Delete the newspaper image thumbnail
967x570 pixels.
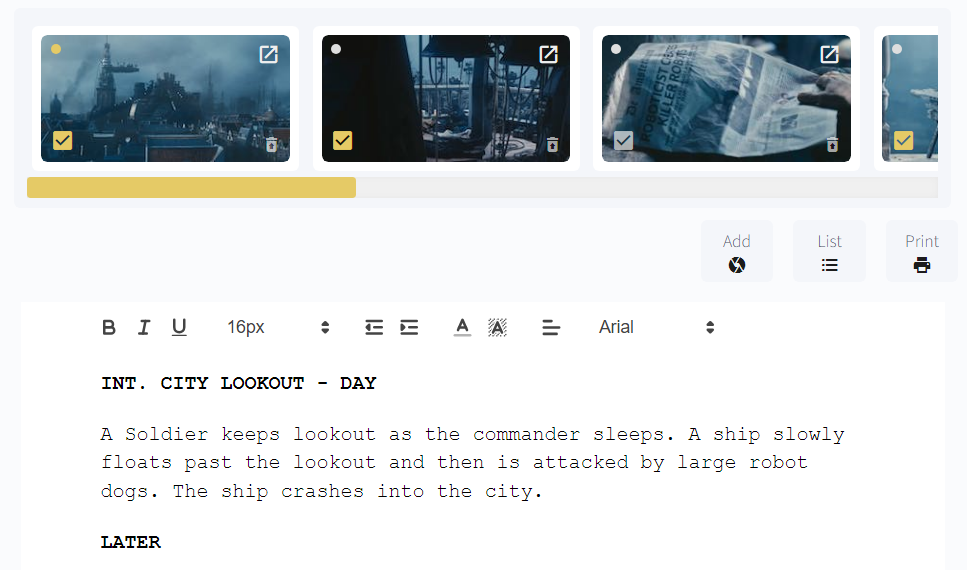point(832,145)
